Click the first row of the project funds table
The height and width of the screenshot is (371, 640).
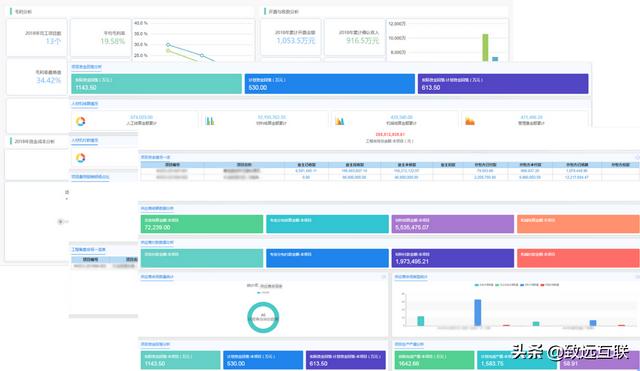coord(390,171)
